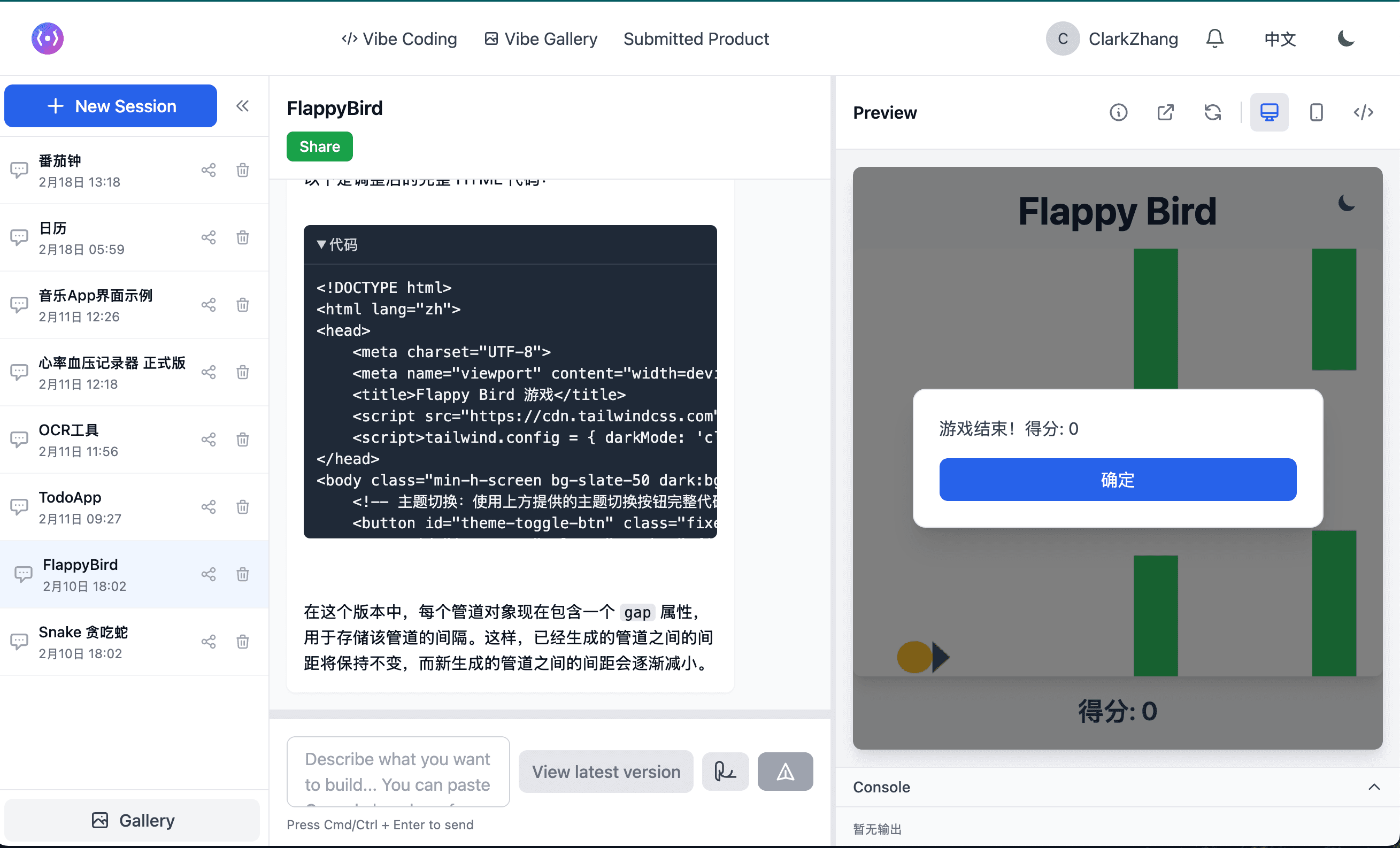
Task: Share the TodoApp session
Action: (x=208, y=507)
